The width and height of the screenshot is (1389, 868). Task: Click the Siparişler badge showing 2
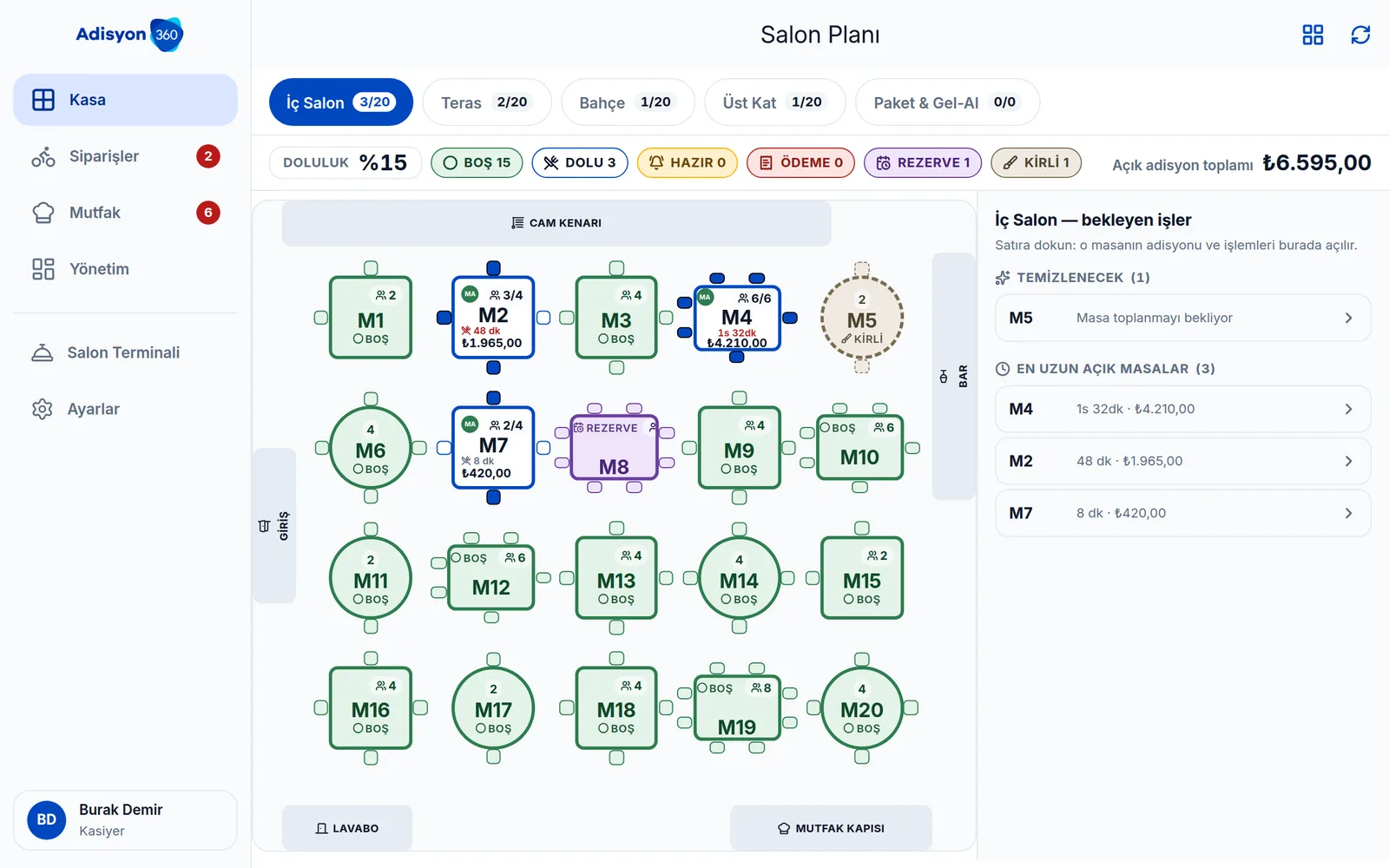(x=208, y=156)
